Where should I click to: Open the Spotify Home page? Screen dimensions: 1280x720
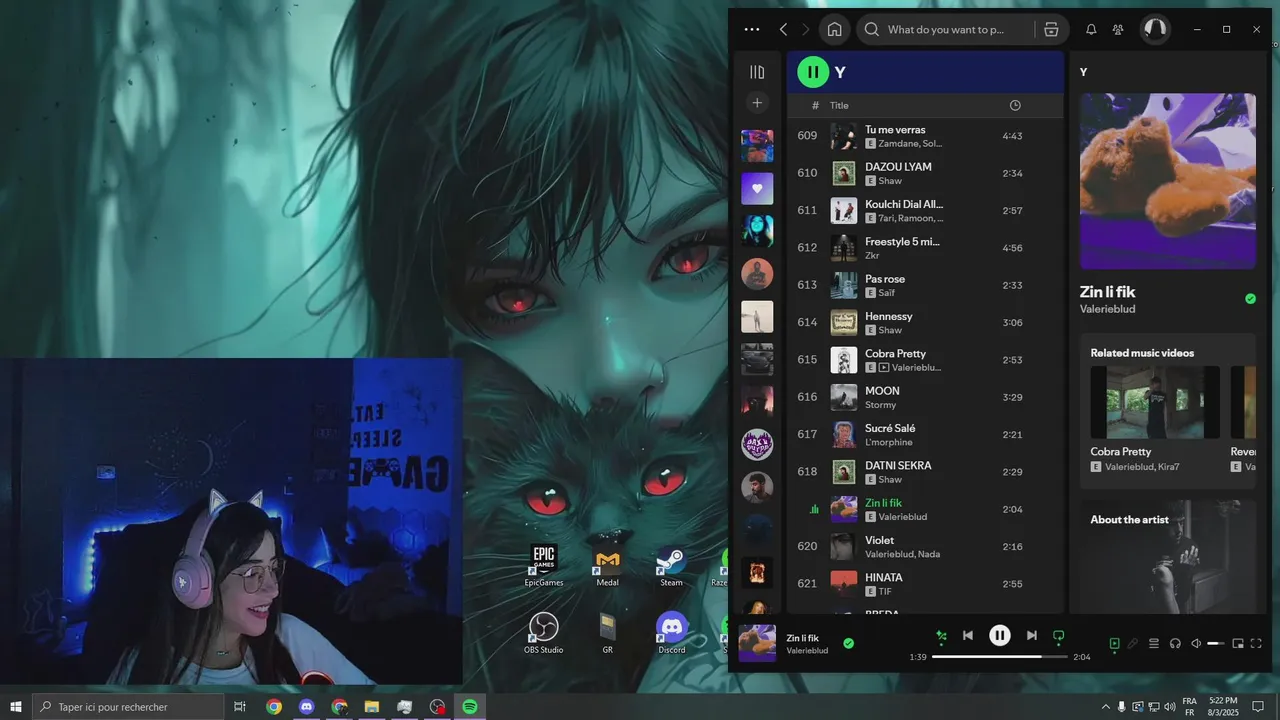coord(834,29)
